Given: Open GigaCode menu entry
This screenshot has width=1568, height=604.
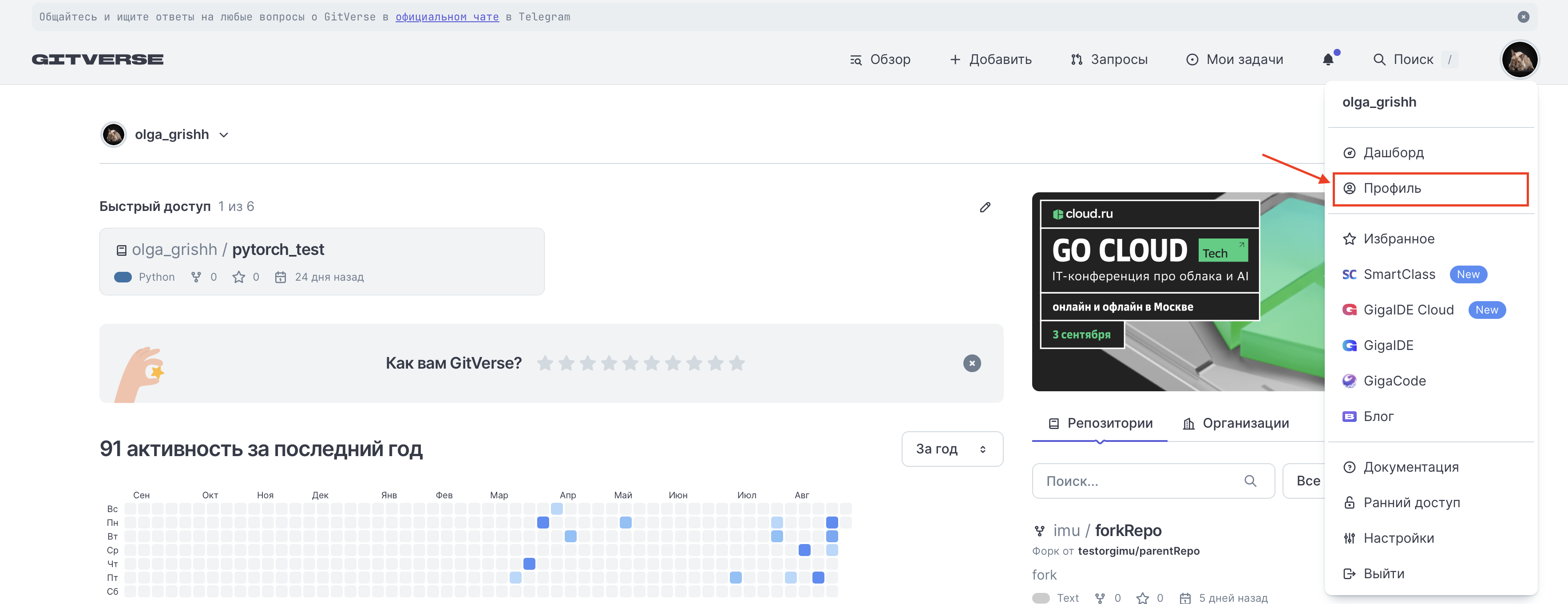Looking at the screenshot, I should click(1430, 381).
